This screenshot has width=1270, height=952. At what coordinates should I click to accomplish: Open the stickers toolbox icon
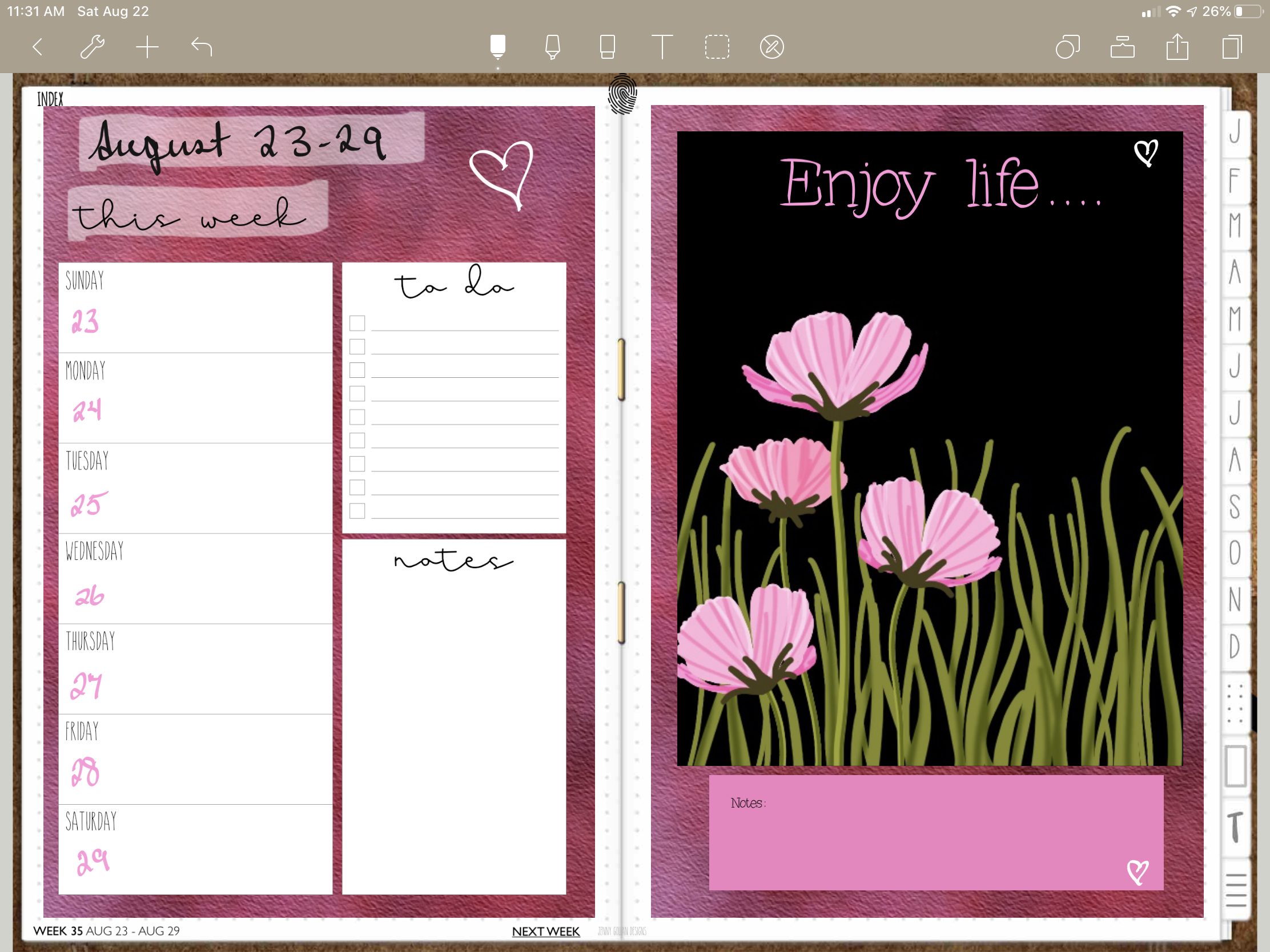[1122, 46]
